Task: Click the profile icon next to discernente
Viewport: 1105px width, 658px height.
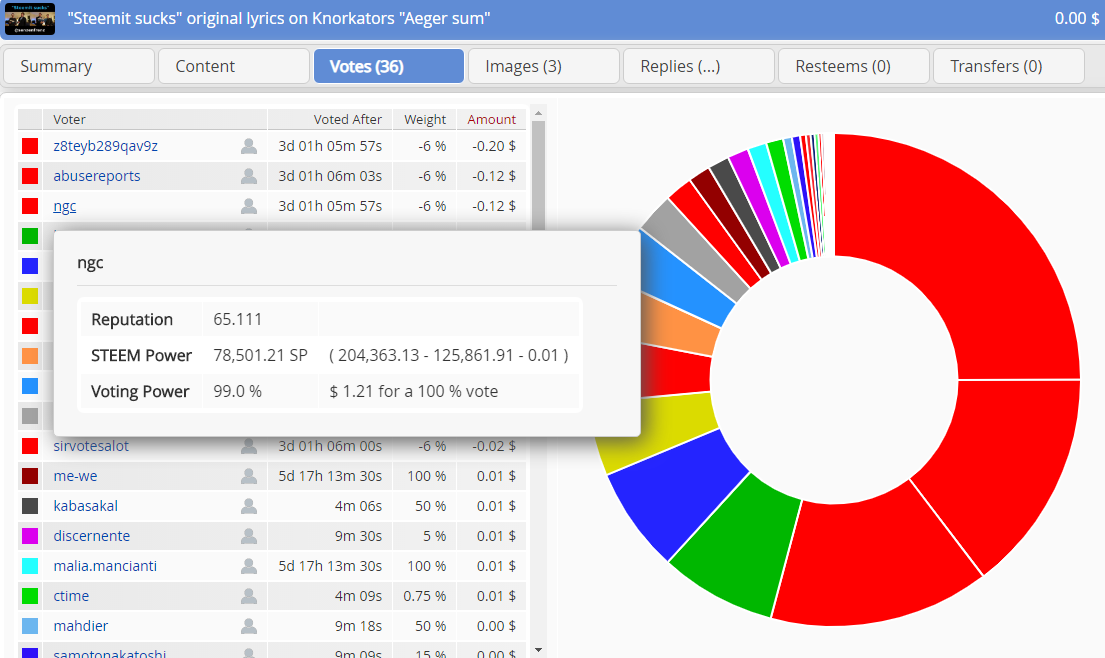Action: click(x=249, y=536)
